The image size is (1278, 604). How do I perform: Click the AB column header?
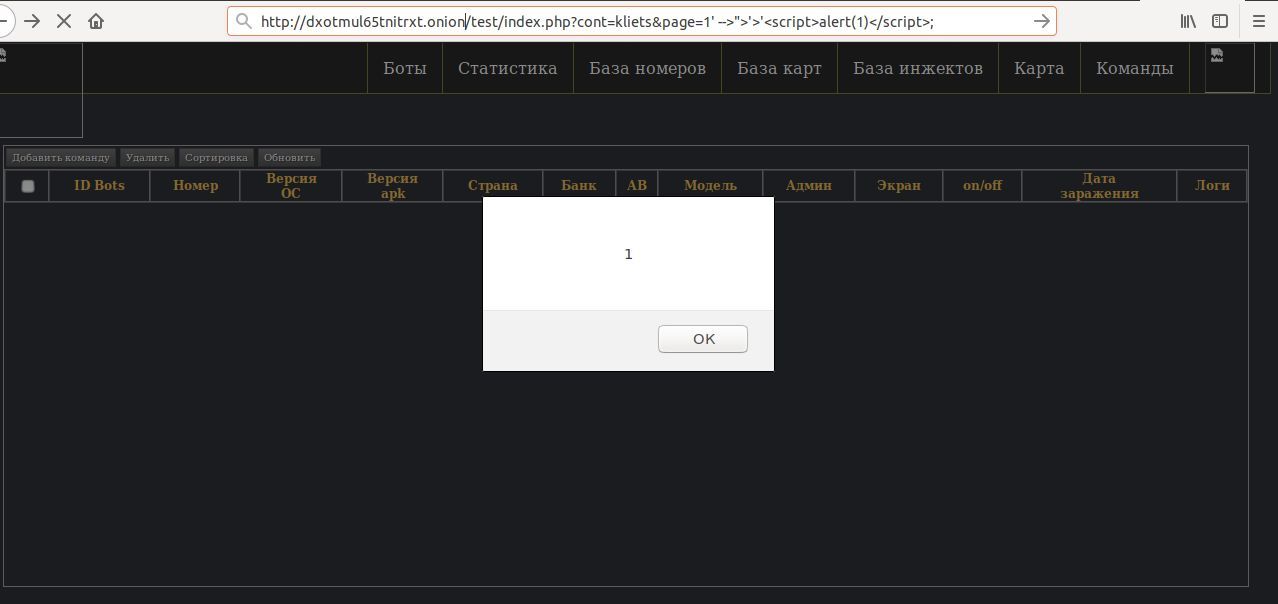(x=637, y=186)
